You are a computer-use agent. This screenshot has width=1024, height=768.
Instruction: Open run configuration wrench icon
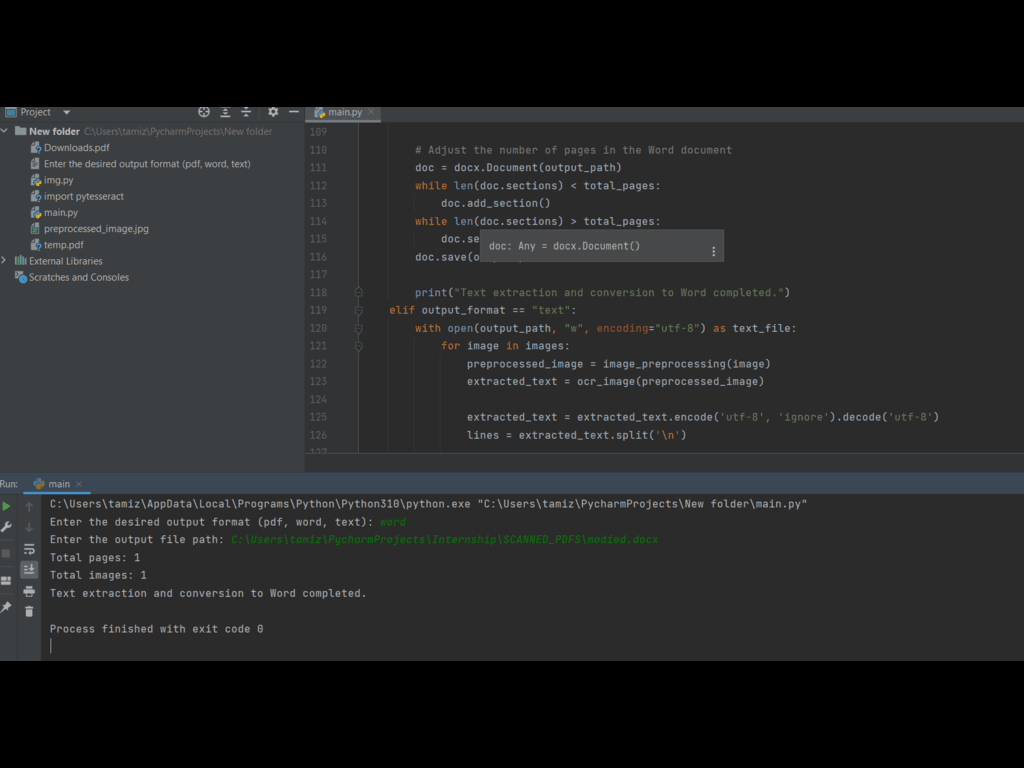[7, 527]
